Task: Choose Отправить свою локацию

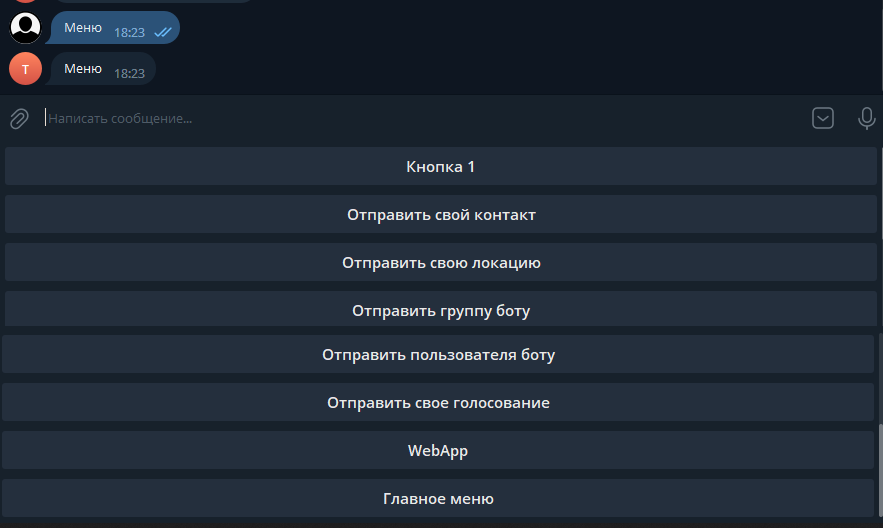Action: [441, 262]
